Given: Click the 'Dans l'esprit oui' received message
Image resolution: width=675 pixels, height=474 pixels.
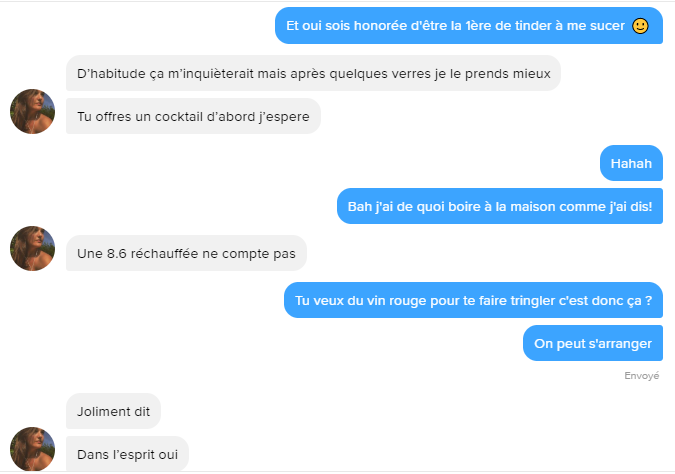Looking at the screenshot, I should [x=127, y=454].
